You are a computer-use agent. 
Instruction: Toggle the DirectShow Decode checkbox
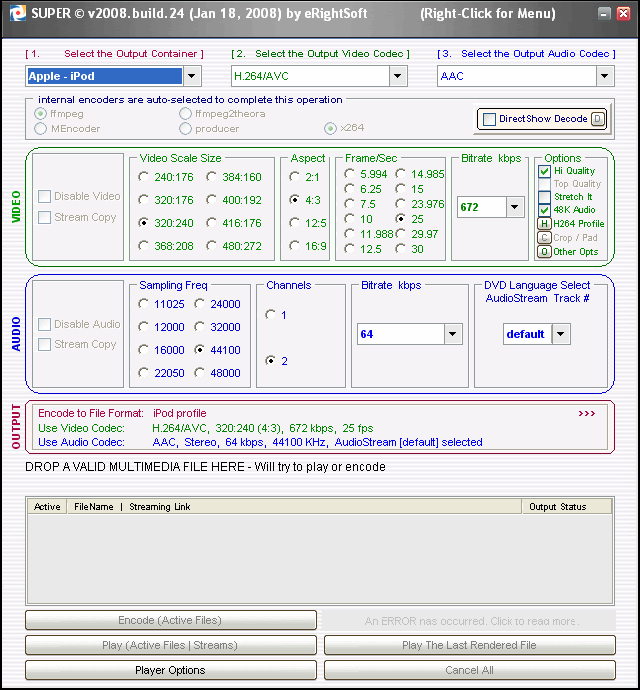489,119
